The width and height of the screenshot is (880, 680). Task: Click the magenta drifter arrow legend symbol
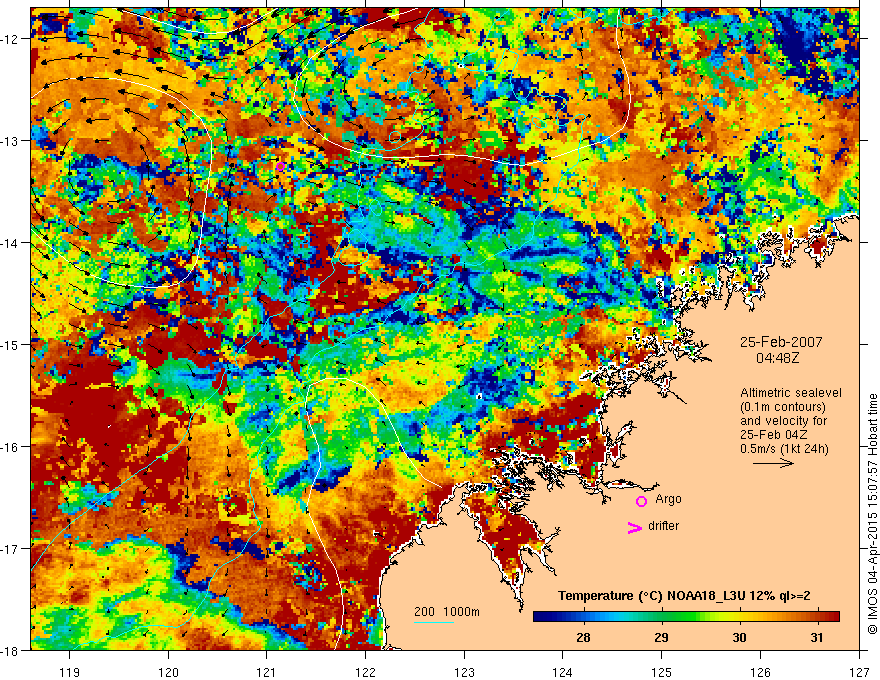pos(634,527)
